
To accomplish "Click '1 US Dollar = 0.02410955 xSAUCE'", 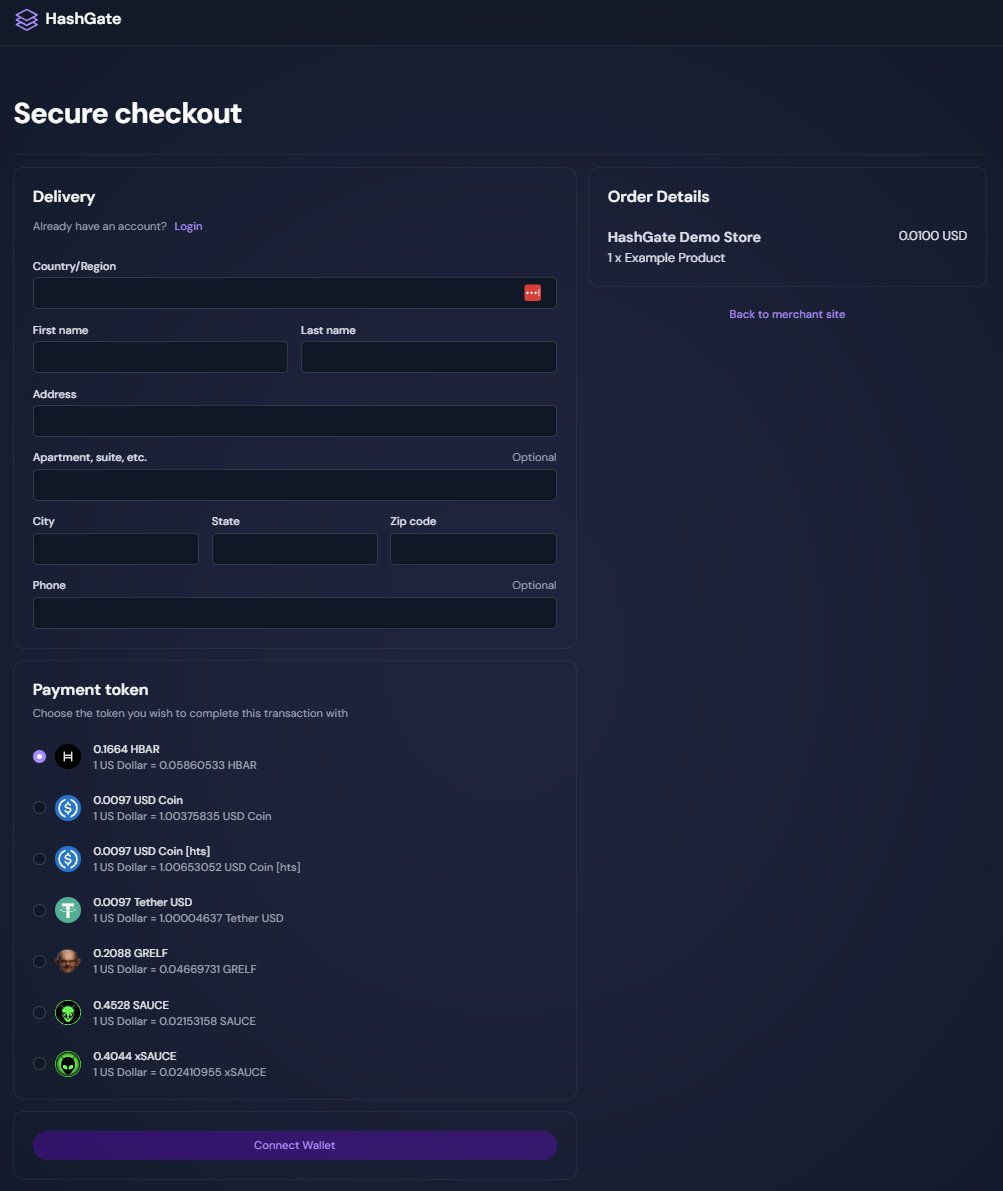I will pos(179,1072).
